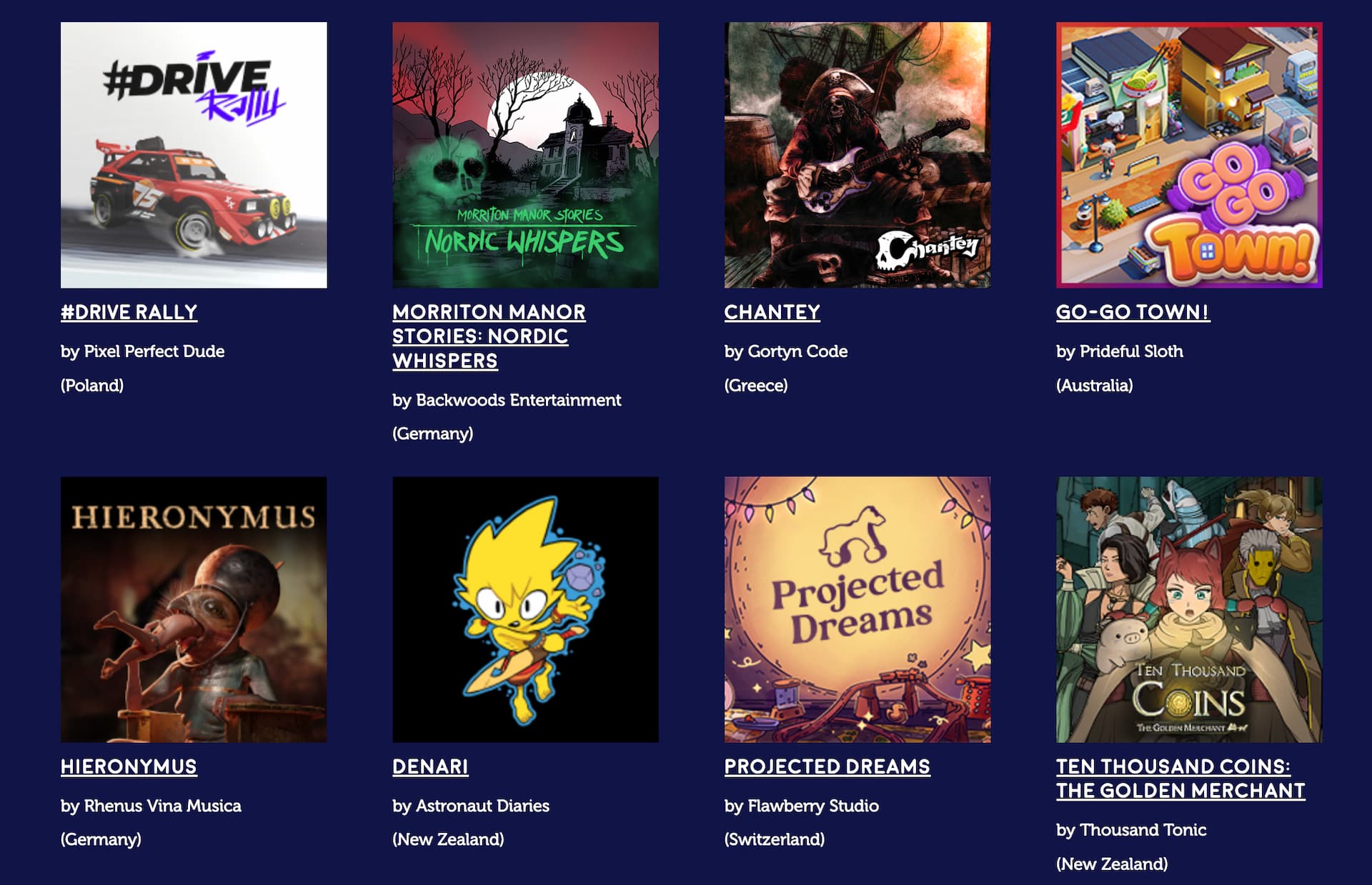Follow the #DRIVE RALLY title link
Viewport: 1372px width, 885px height.
tap(129, 312)
